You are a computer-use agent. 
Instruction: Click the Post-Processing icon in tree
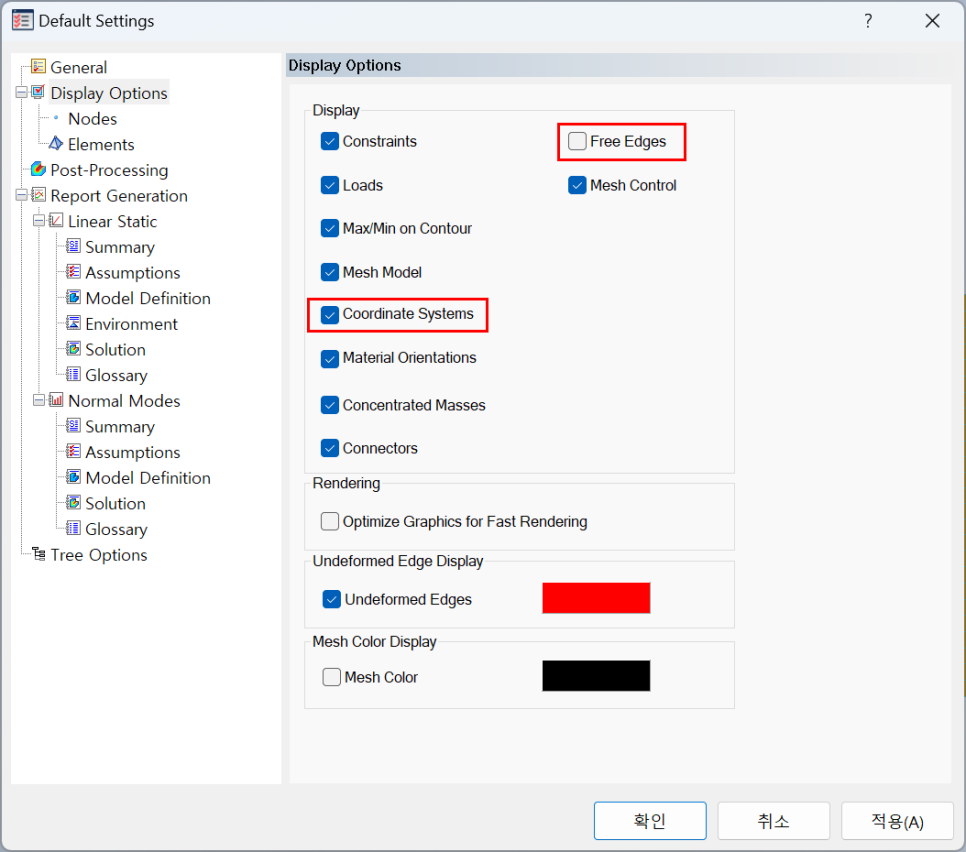39,170
